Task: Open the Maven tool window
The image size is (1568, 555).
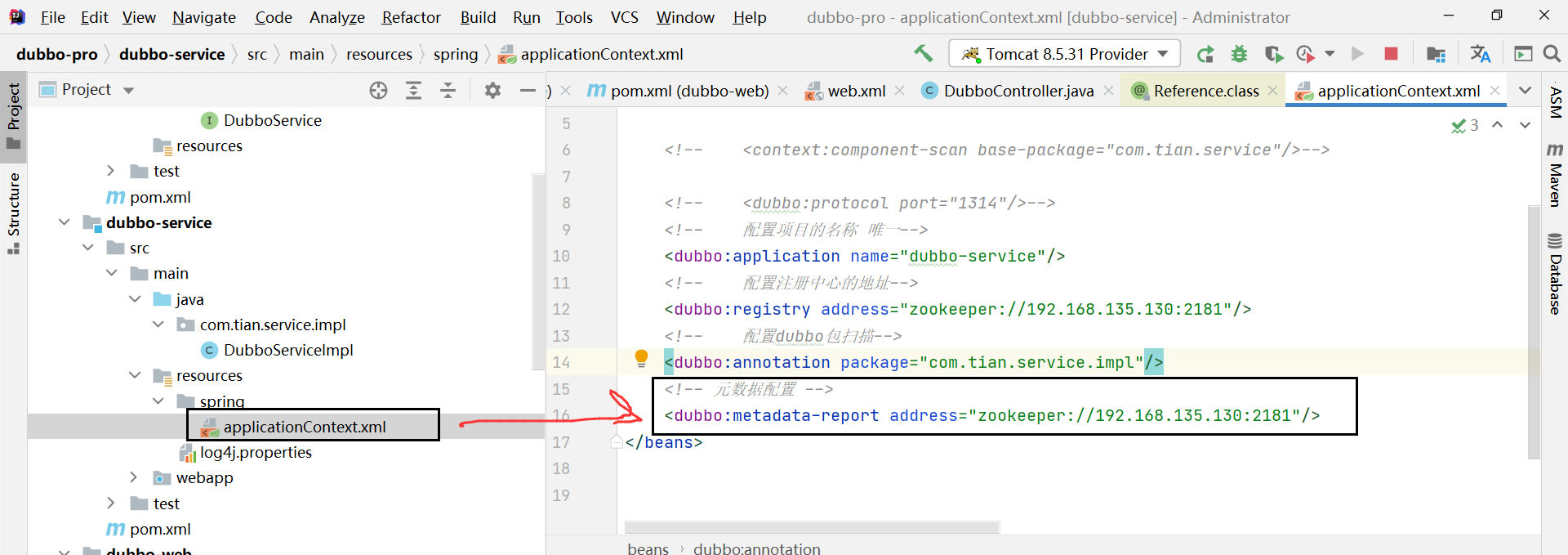Action: [x=1555, y=175]
